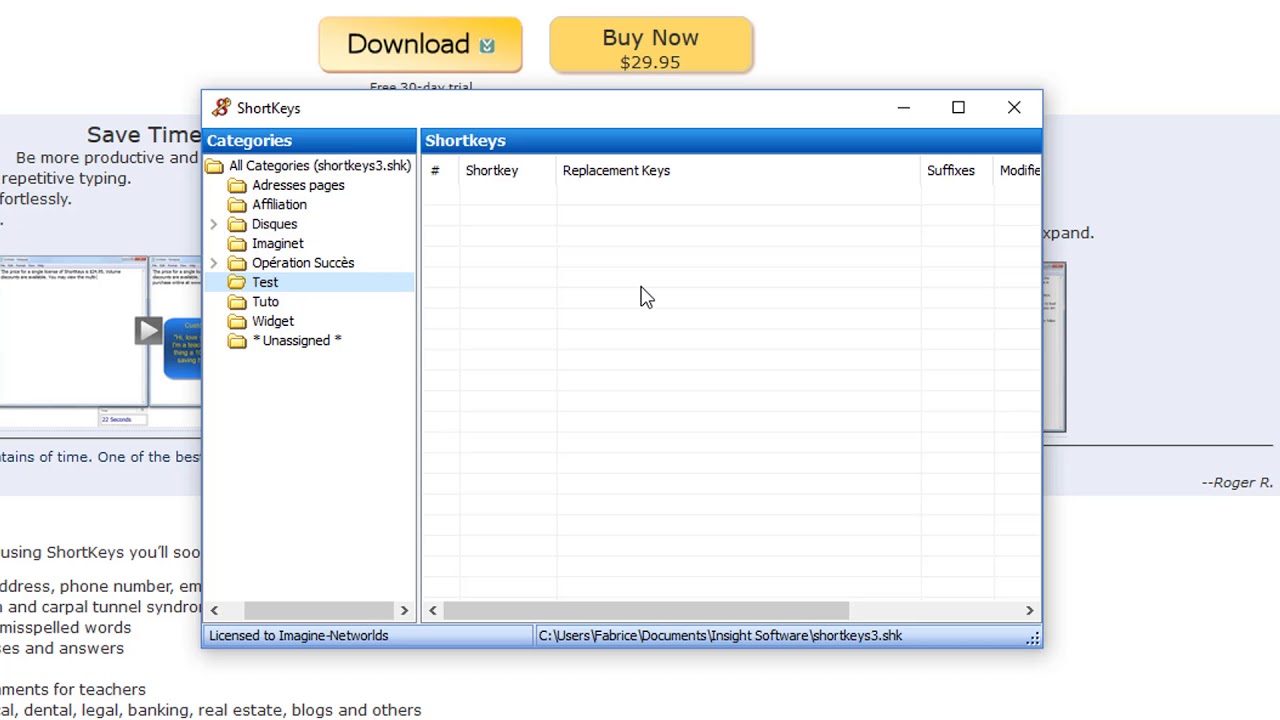Image resolution: width=1280 pixels, height=720 pixels.
Task: Click the '--Roger R.' testimonial signature
Action: click(x=1237, y=482)
